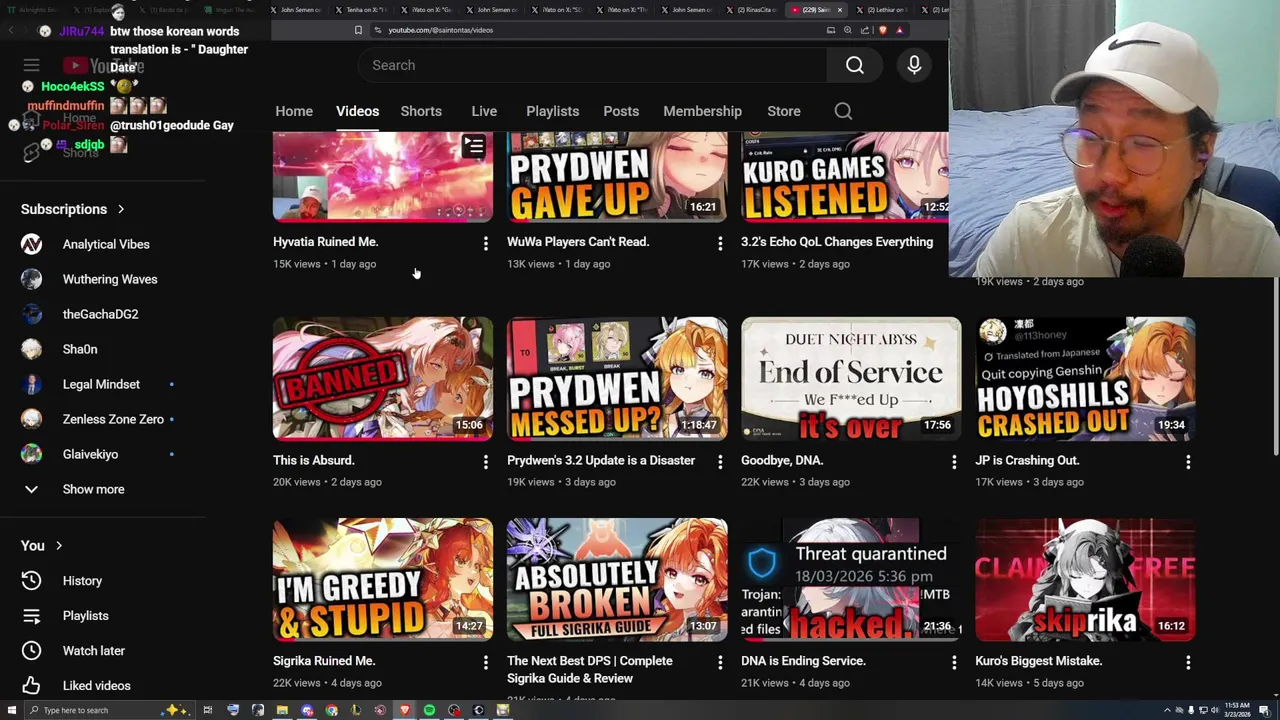The image size is (1280, 720).
Task: Open the channel Playlists tab
Action: pos(553,111)
